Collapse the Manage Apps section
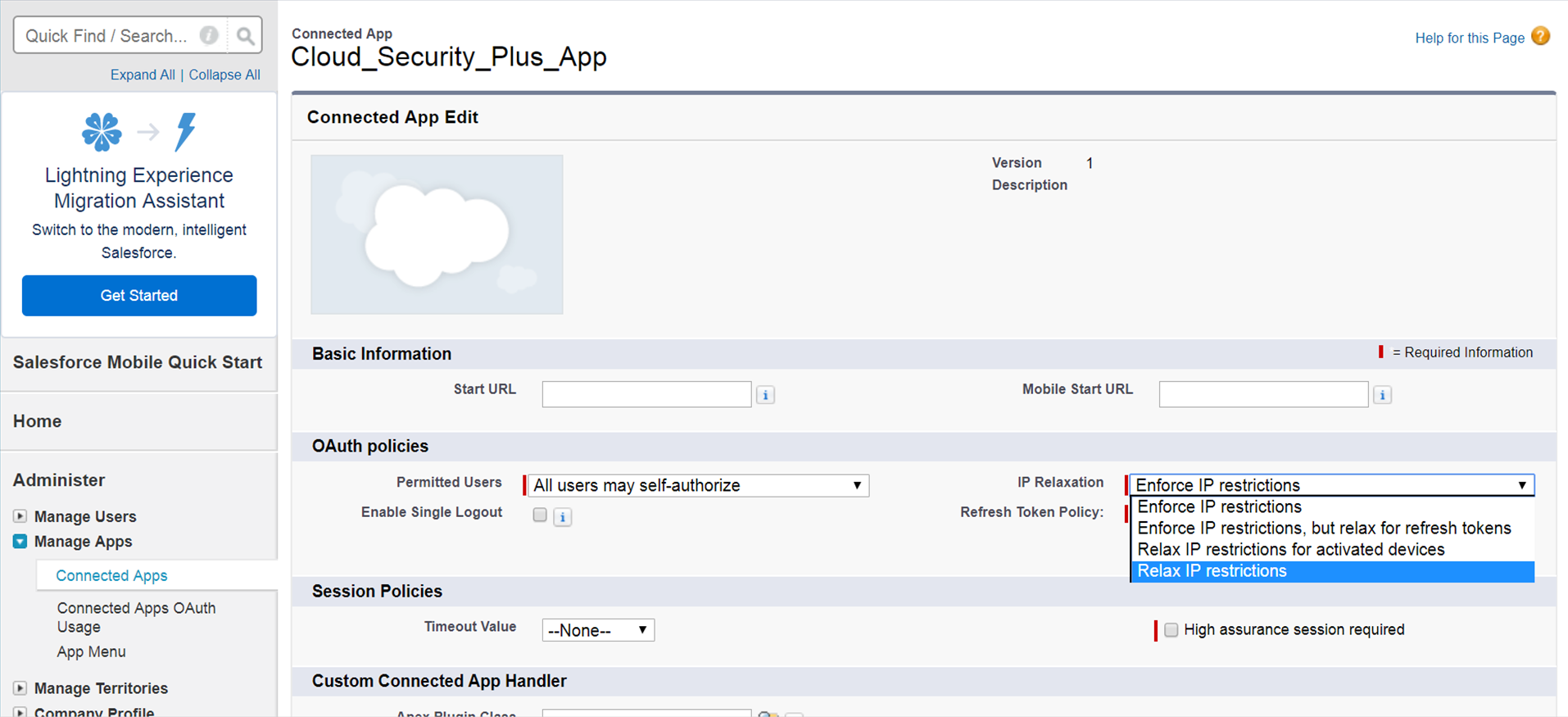Viewport: 1568px width, 717px height. pos(20,542)
